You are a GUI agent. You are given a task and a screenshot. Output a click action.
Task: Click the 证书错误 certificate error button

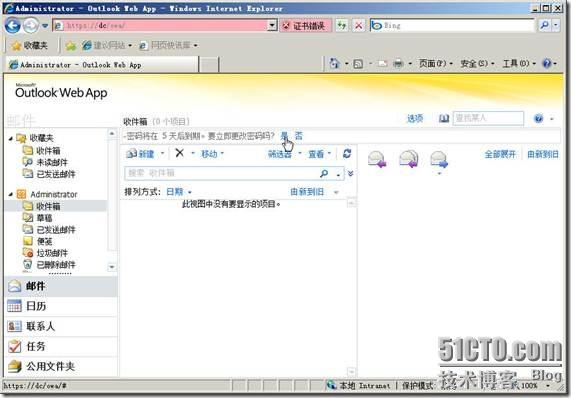[306, 25]
